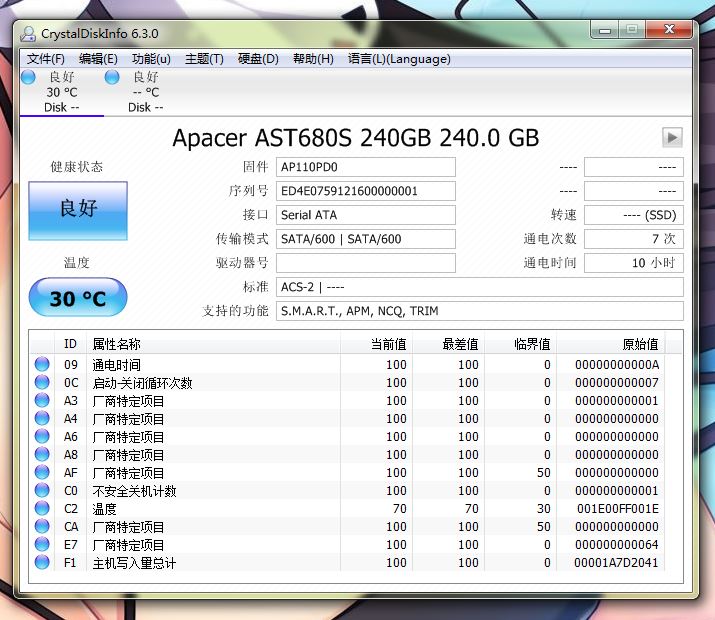This screenshot has height=620, width=715.
Task: Click transfer mode field SATA/600 | SATA/600
Action: click(x=366, y=239)
